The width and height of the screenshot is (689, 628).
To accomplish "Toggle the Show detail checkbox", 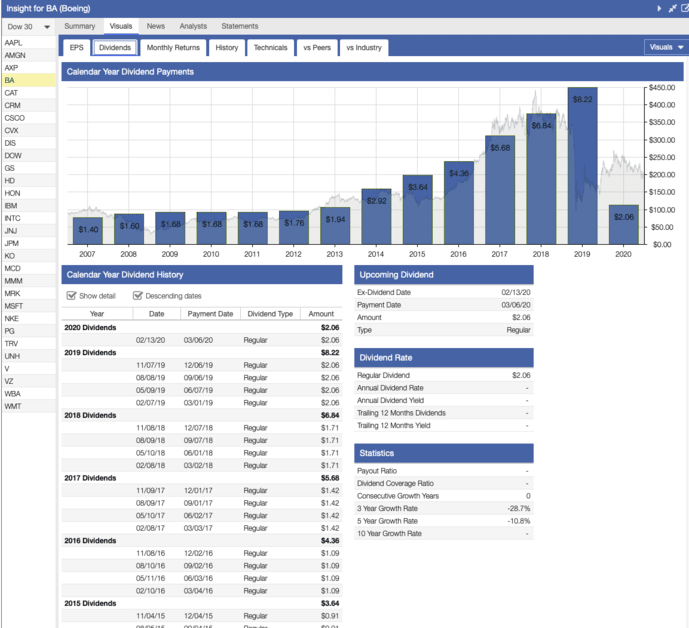I will point(71,296).
